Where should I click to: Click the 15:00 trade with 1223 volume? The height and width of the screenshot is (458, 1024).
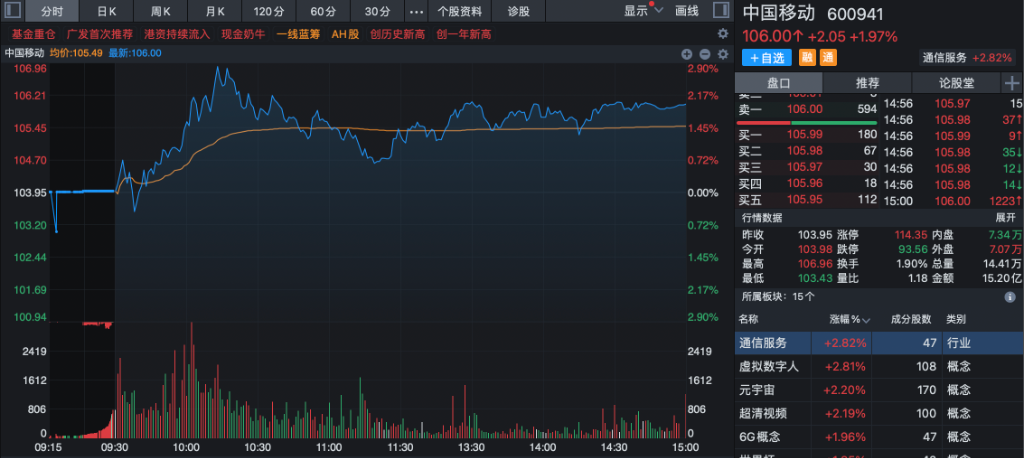(953, 201)
